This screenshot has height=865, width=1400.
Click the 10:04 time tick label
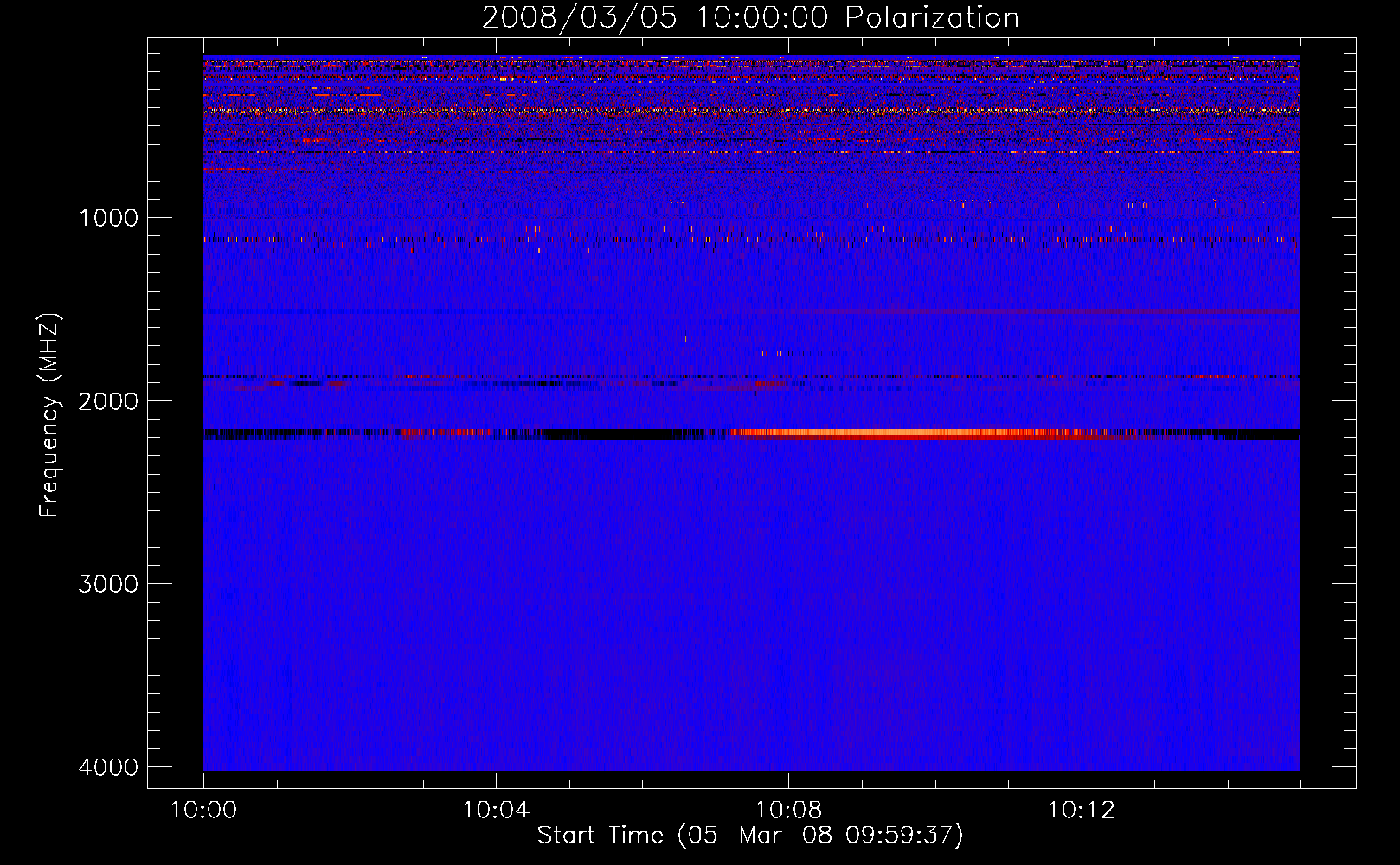[x=496, y=811]
